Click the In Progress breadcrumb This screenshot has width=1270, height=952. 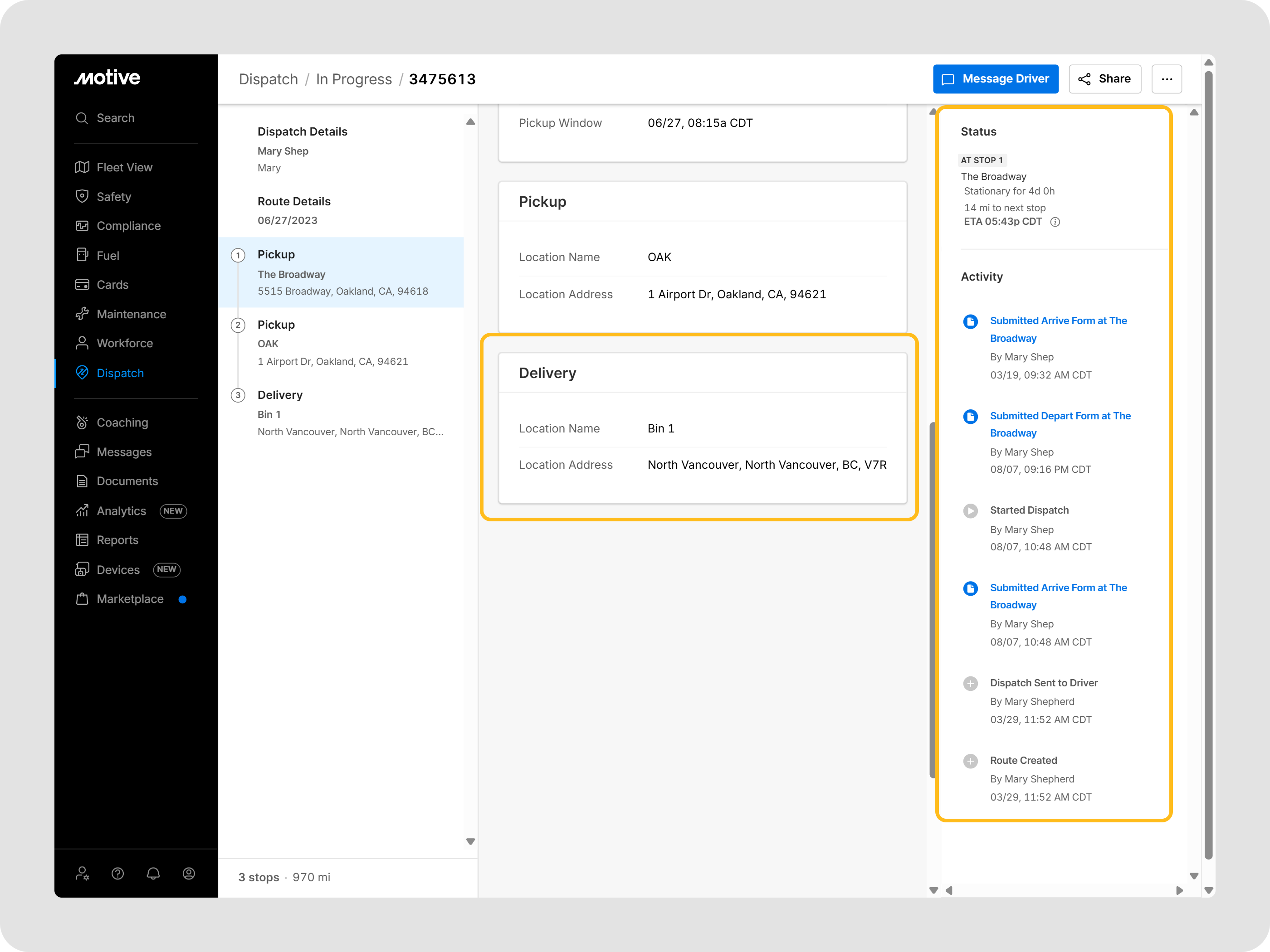pyautogui.click(x=354, y=79)
